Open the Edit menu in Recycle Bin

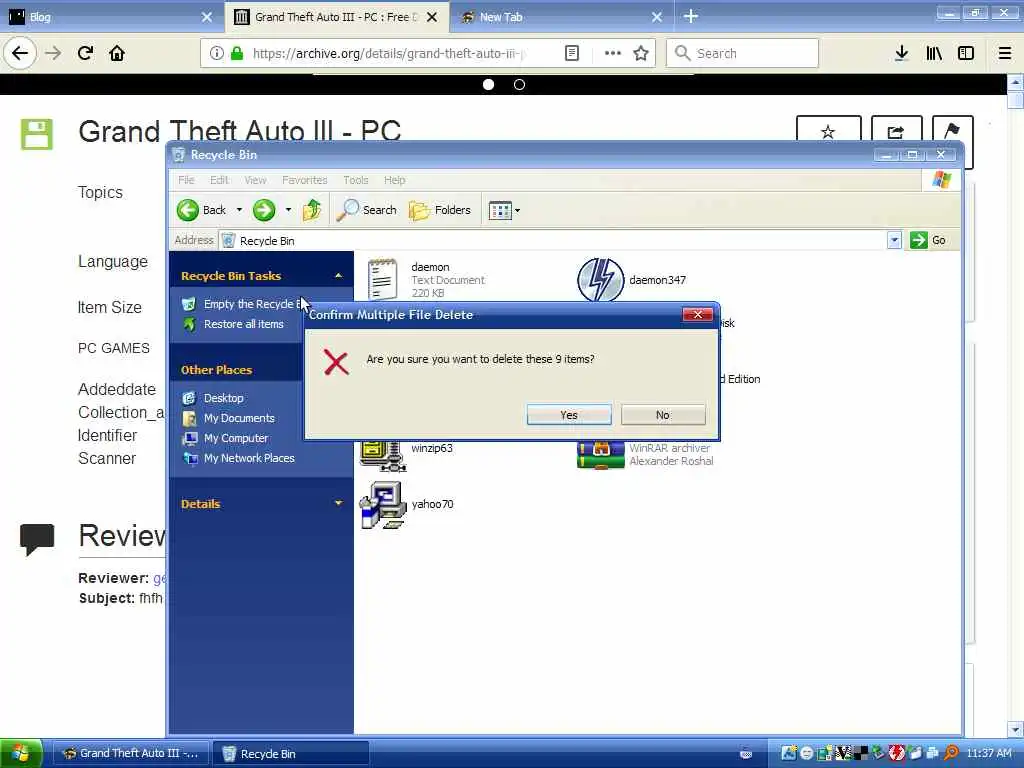click(219, 180)
